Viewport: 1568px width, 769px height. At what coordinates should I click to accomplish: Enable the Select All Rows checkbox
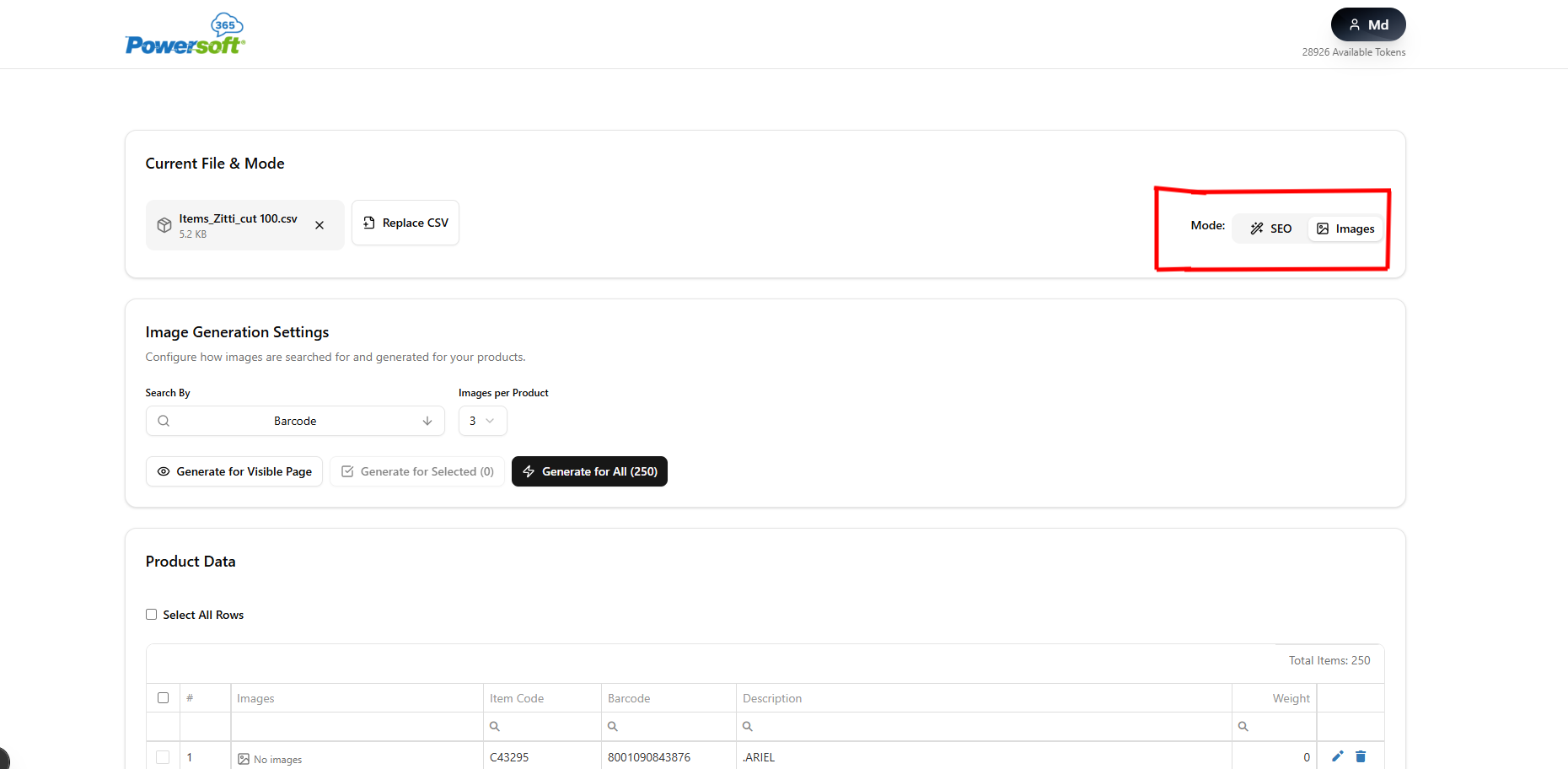click(151, 614)
